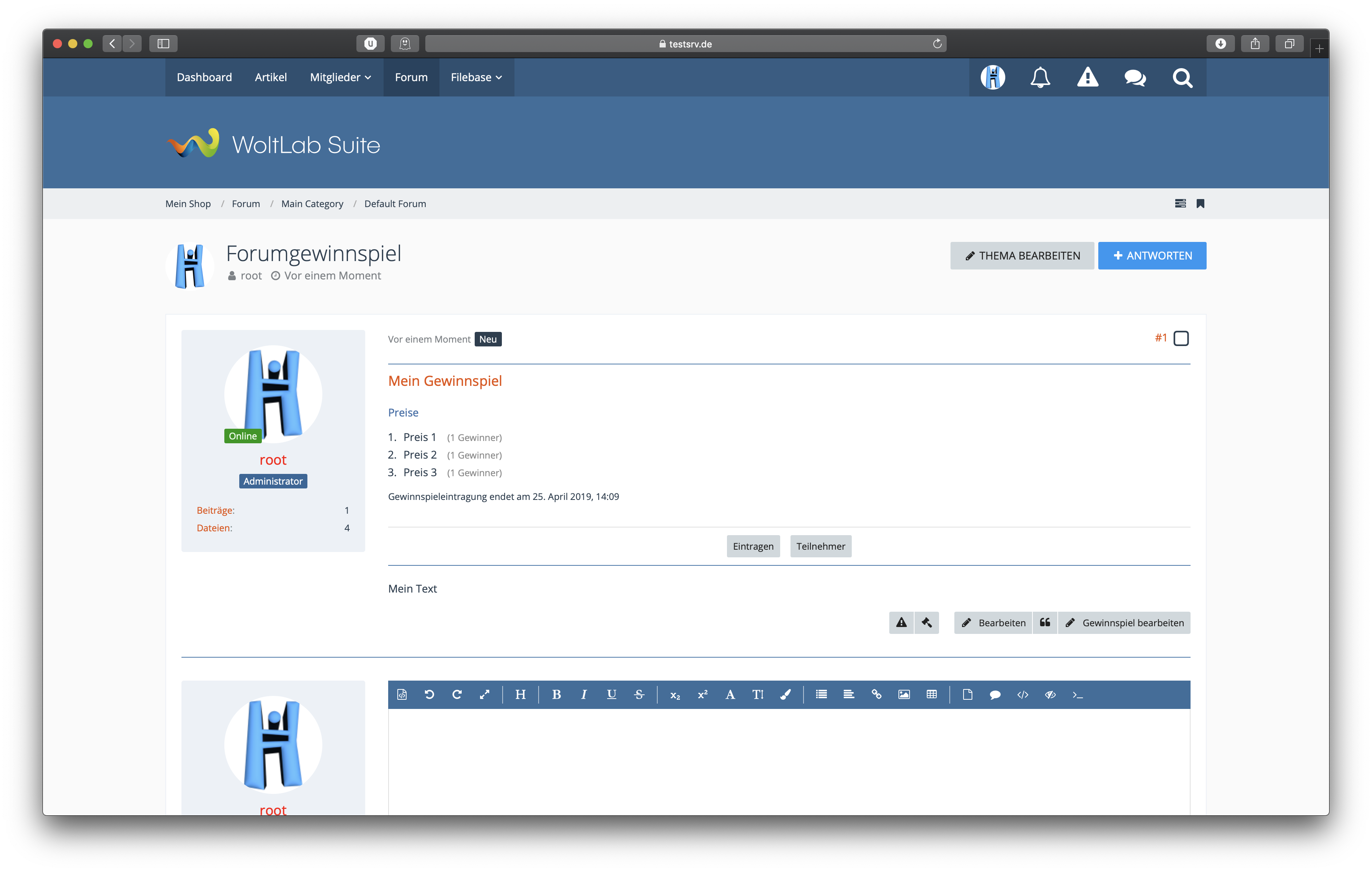Image resolution: width=1372 pixels, height=872 pixels.
Task: Click the insert link icon in editor
Action: pos(876,694)
